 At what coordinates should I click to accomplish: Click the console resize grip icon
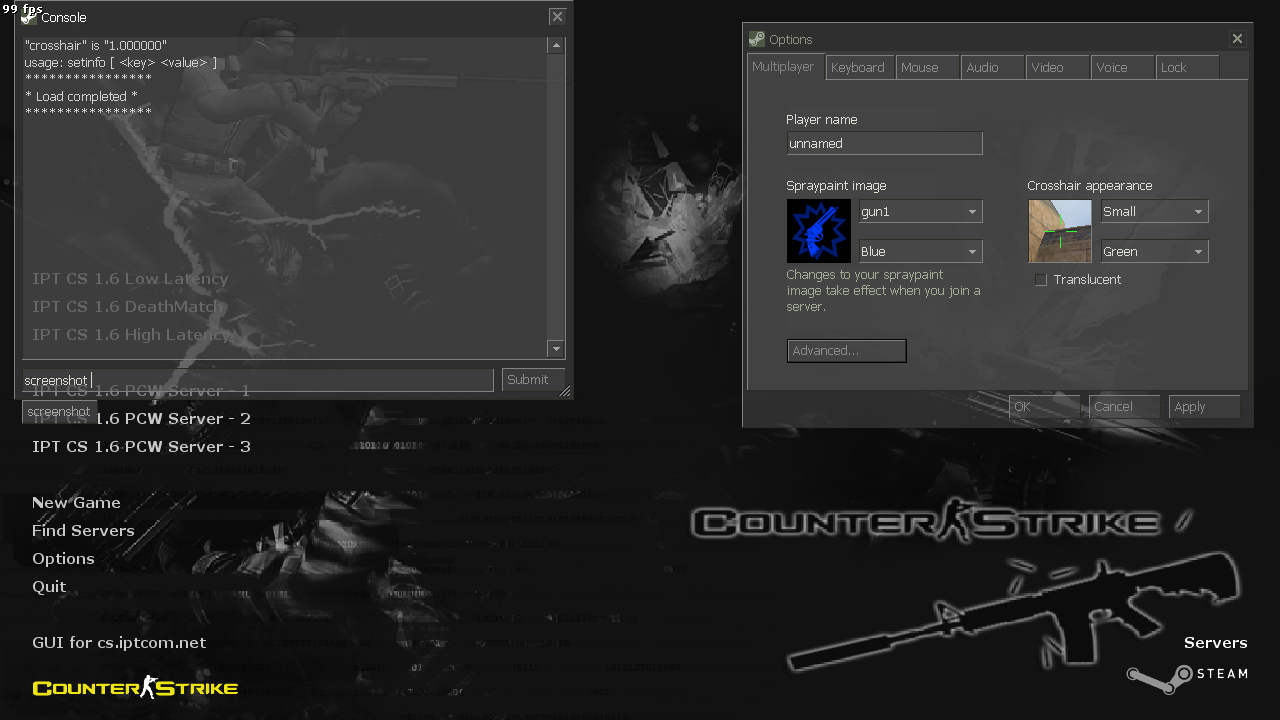tap(564, 391)
